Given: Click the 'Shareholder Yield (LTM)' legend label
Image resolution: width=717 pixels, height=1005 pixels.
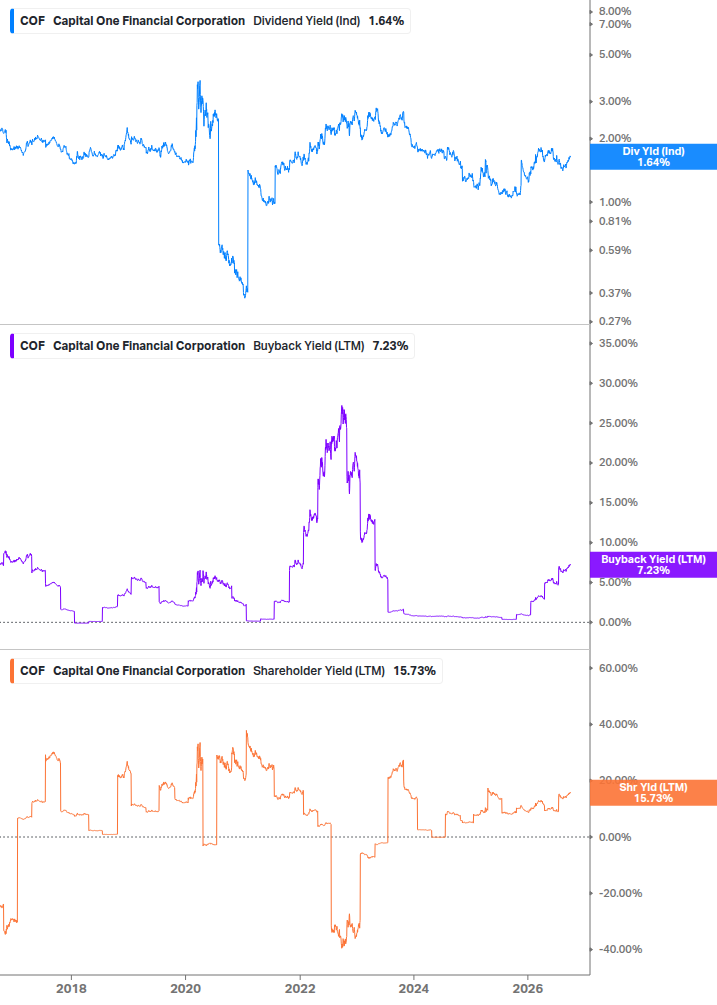Looking at the screenshot, I should point(318,671).
